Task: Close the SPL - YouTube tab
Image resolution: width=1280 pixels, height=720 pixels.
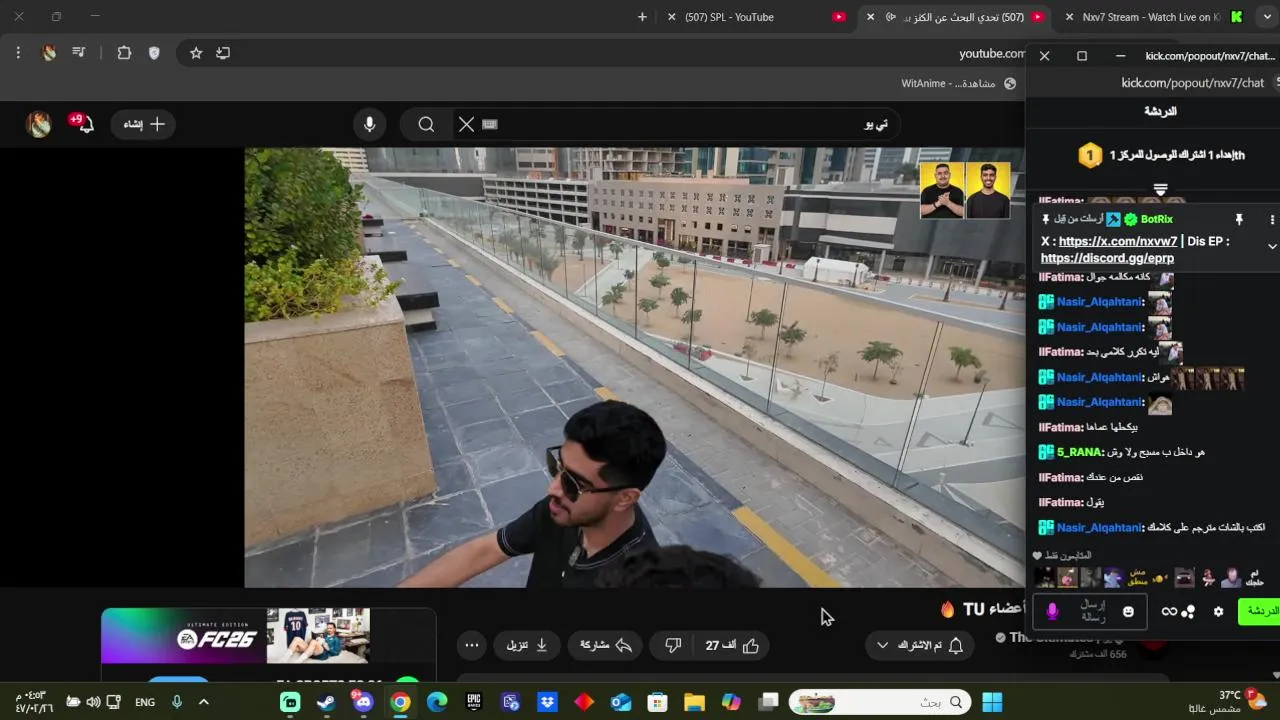Action: [671, 17]
